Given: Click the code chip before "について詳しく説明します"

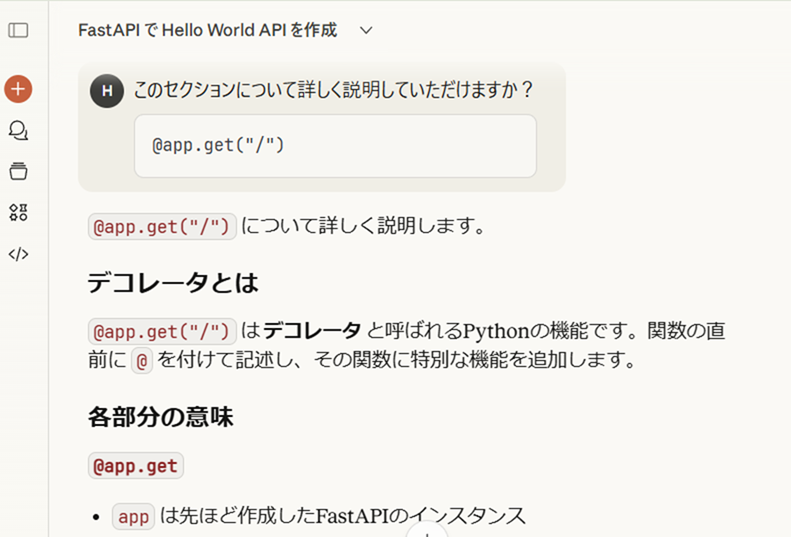Looking at the screenshot, I should tap(162, 227).
